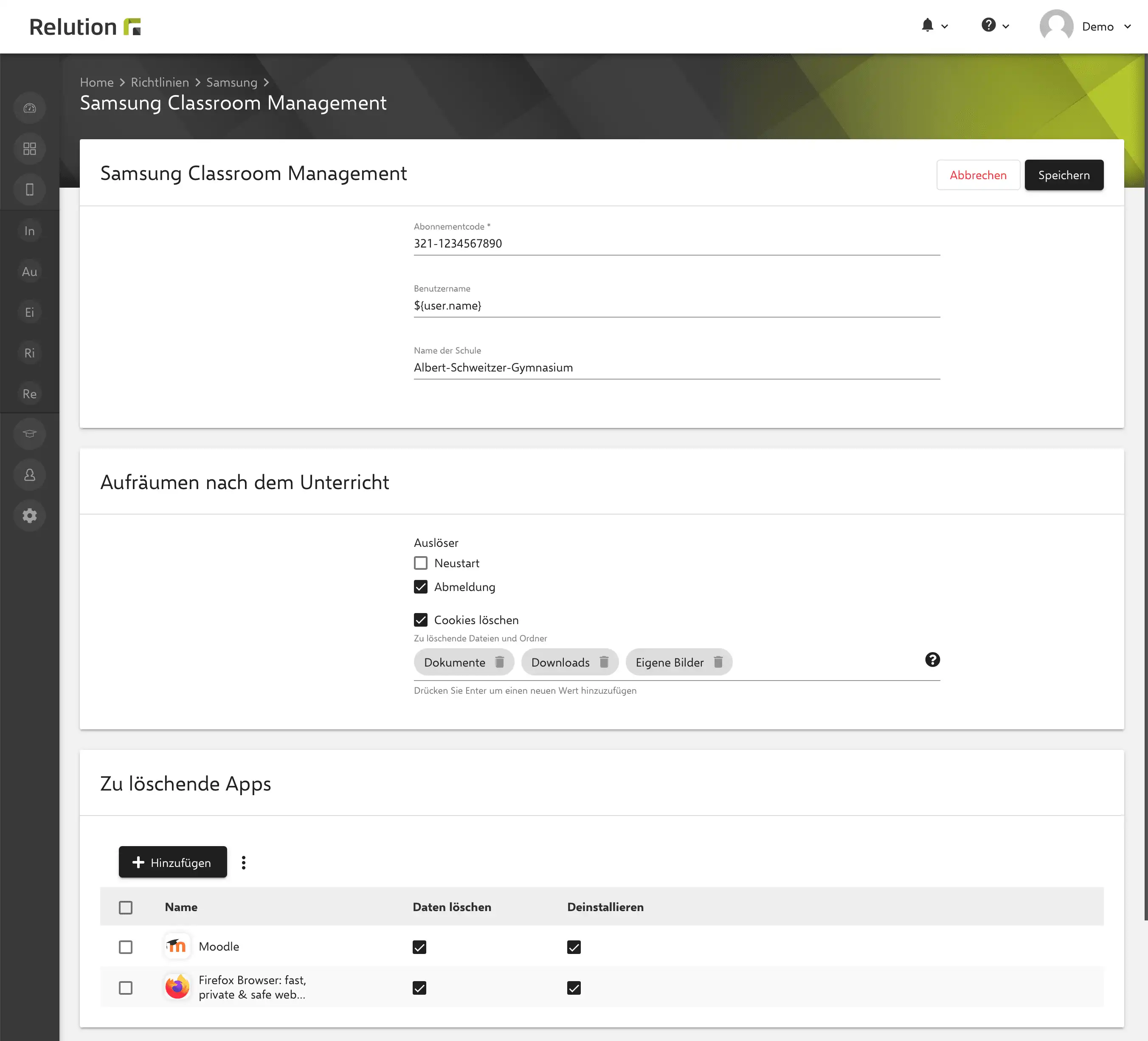This screenshot has width=1148, height=1041.
Task: Click the Daten löschen column header
Action: click(452, 907)
